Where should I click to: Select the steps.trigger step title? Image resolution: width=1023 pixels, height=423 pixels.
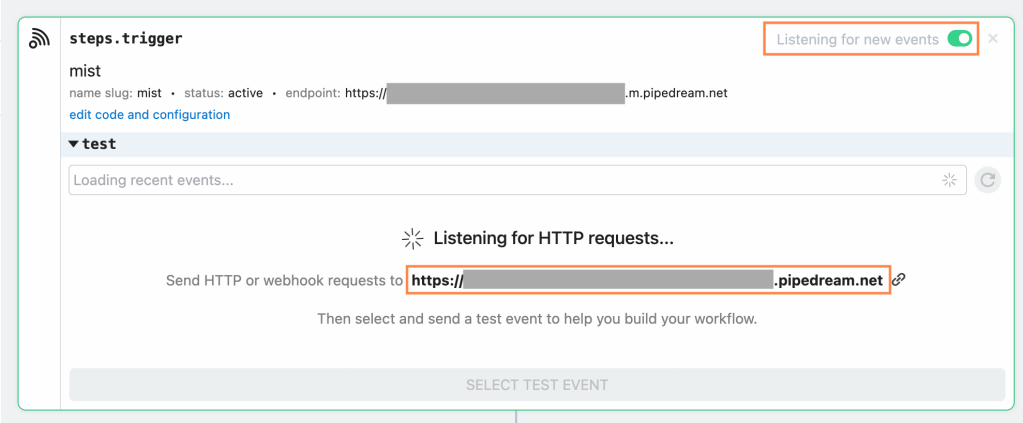125,39
